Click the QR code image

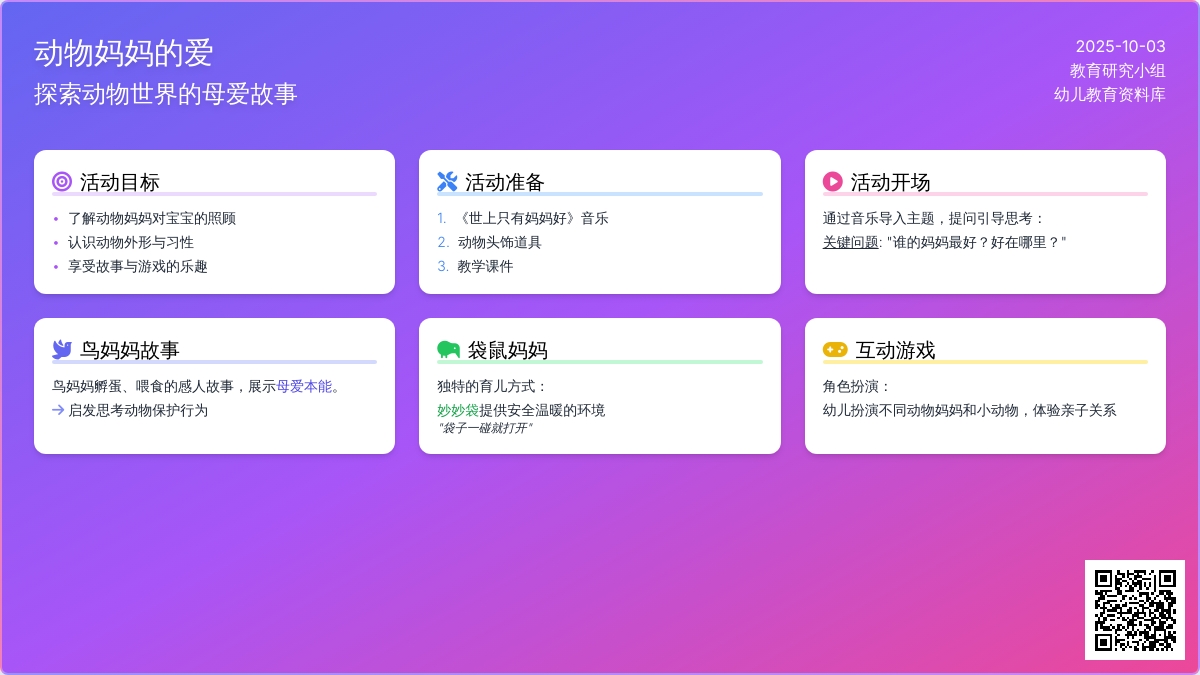coord(1135,610)
